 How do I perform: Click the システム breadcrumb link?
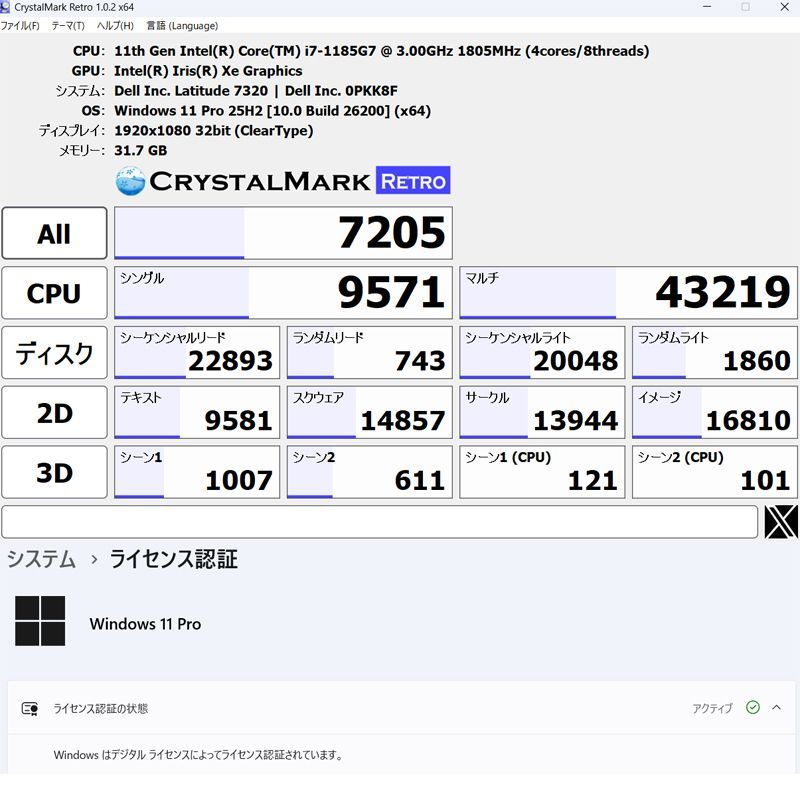(x=41, y=560)
